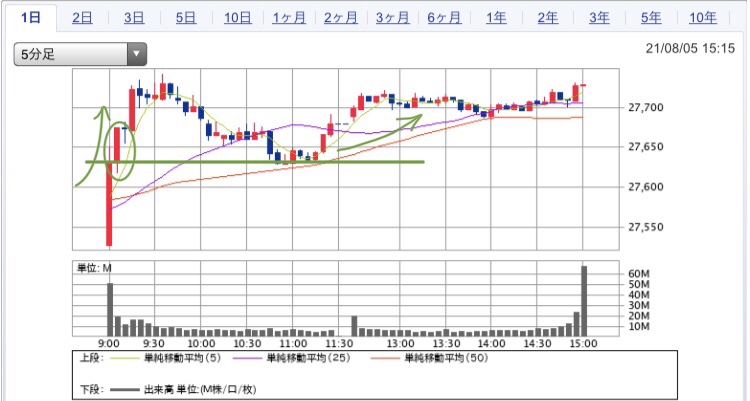Show the 6ヶ月 chart range

pos(444,18)
